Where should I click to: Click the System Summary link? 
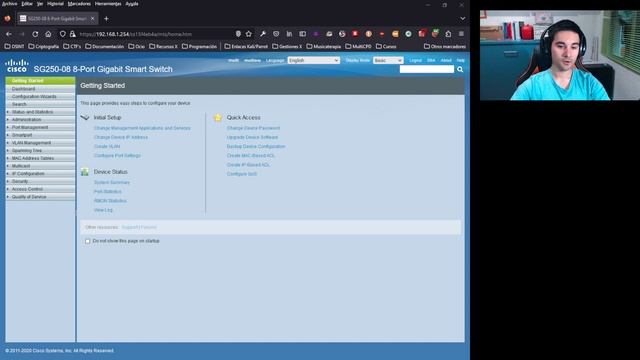(112, 182)
